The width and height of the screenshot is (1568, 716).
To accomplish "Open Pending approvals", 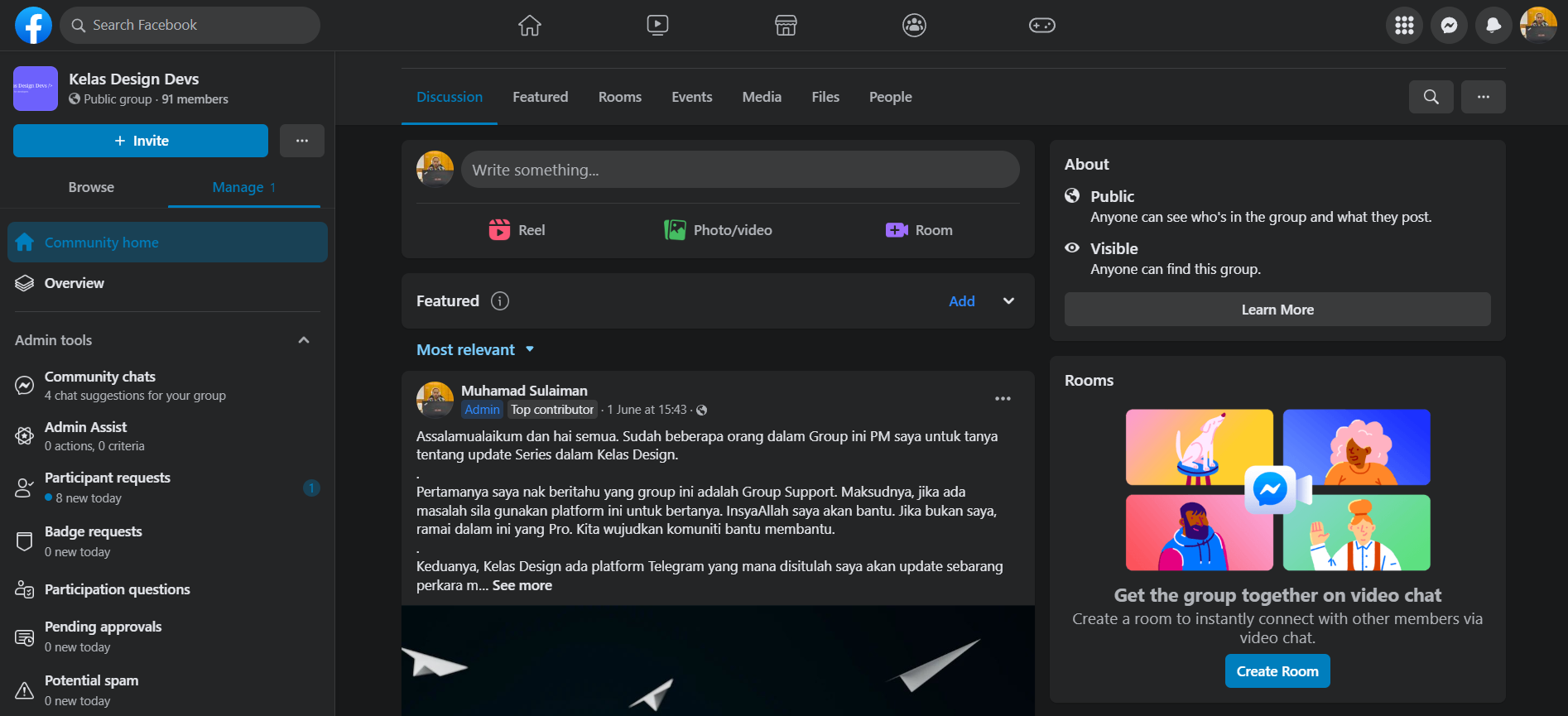I will (166, 637).
